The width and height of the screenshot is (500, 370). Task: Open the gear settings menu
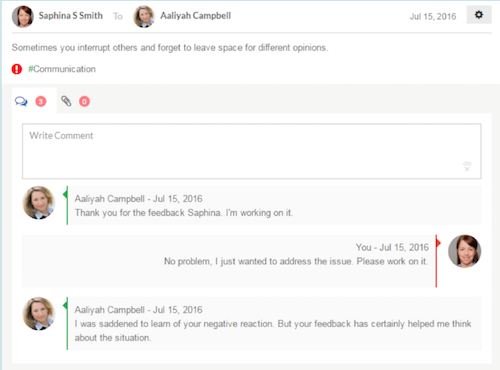pos(479,15)
